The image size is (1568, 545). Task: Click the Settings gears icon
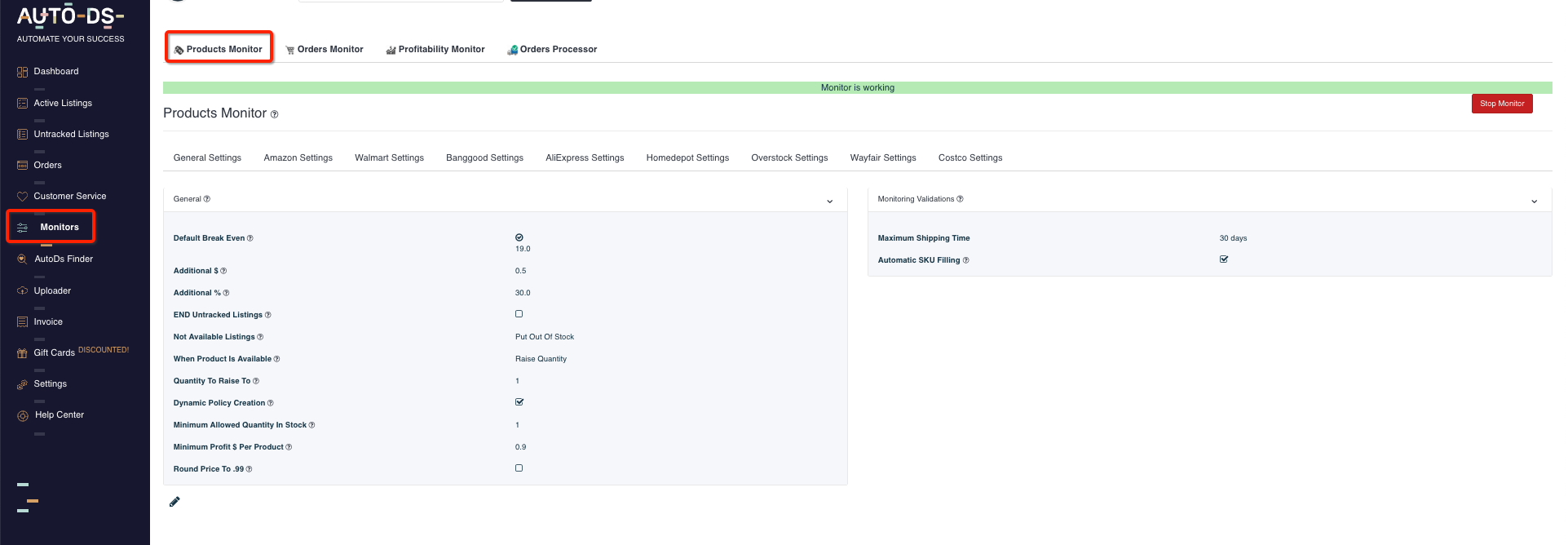(22, 384)
